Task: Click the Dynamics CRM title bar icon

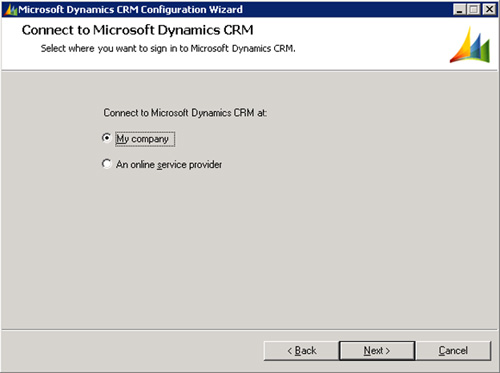Action: [x=10, y=10]
